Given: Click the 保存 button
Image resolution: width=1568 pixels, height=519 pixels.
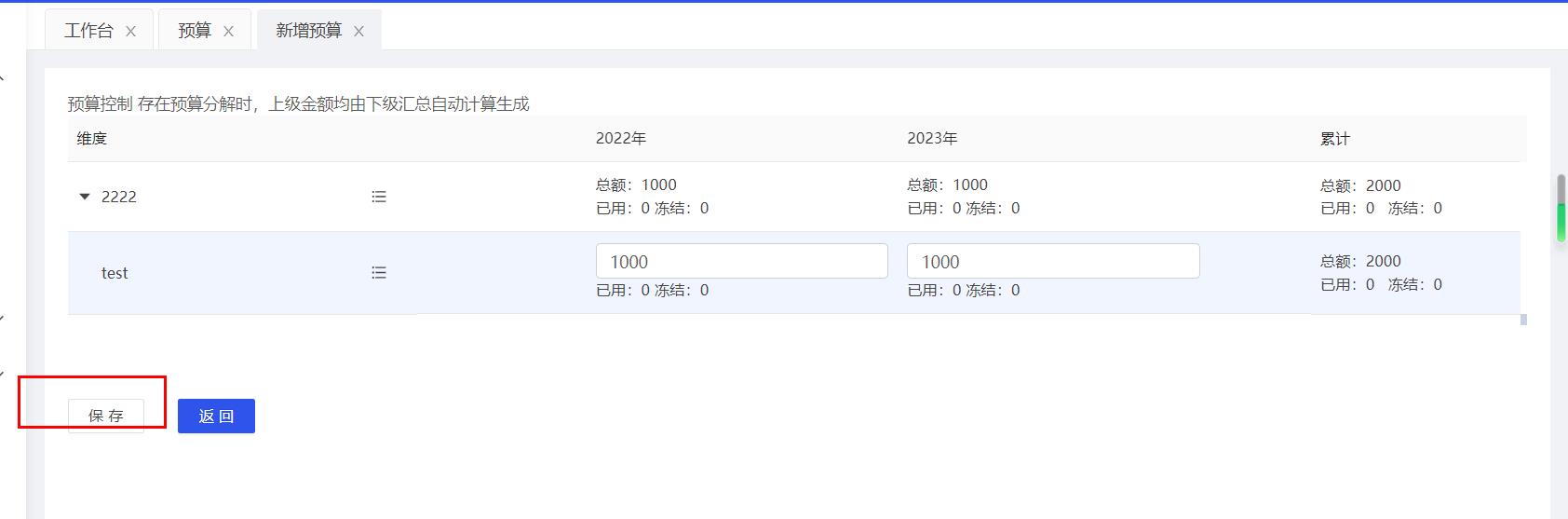Looking at the screenshot, I should point(106,416).
